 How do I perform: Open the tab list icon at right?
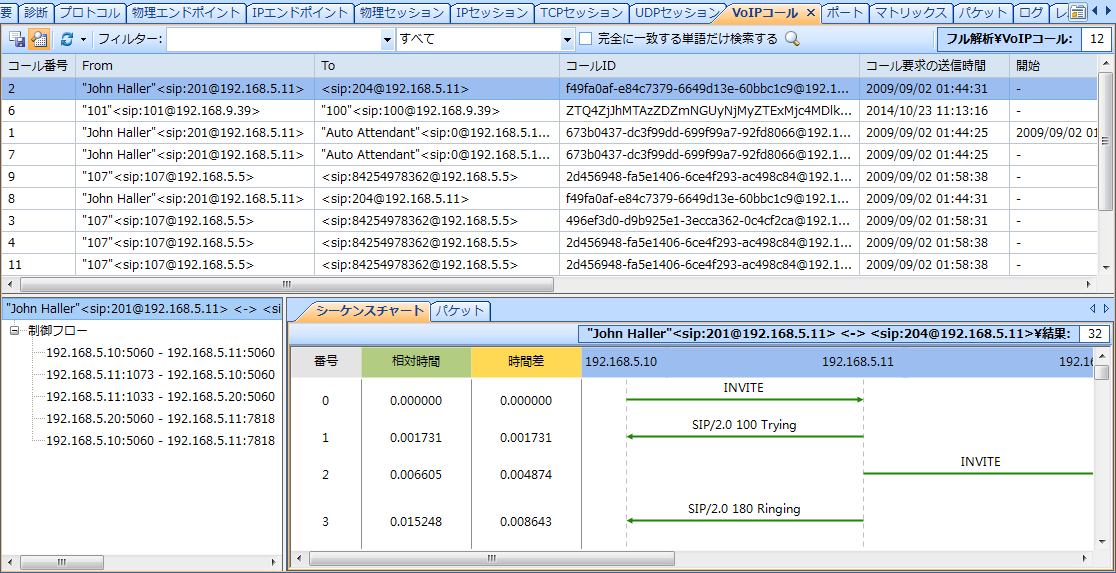(1077, 13)
